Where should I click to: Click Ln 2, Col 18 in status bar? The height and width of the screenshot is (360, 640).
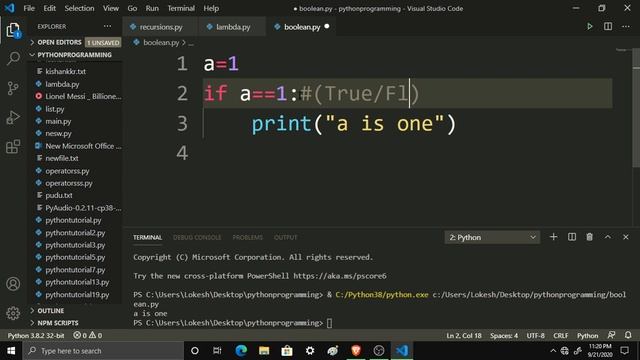click(x=464, y=336)
